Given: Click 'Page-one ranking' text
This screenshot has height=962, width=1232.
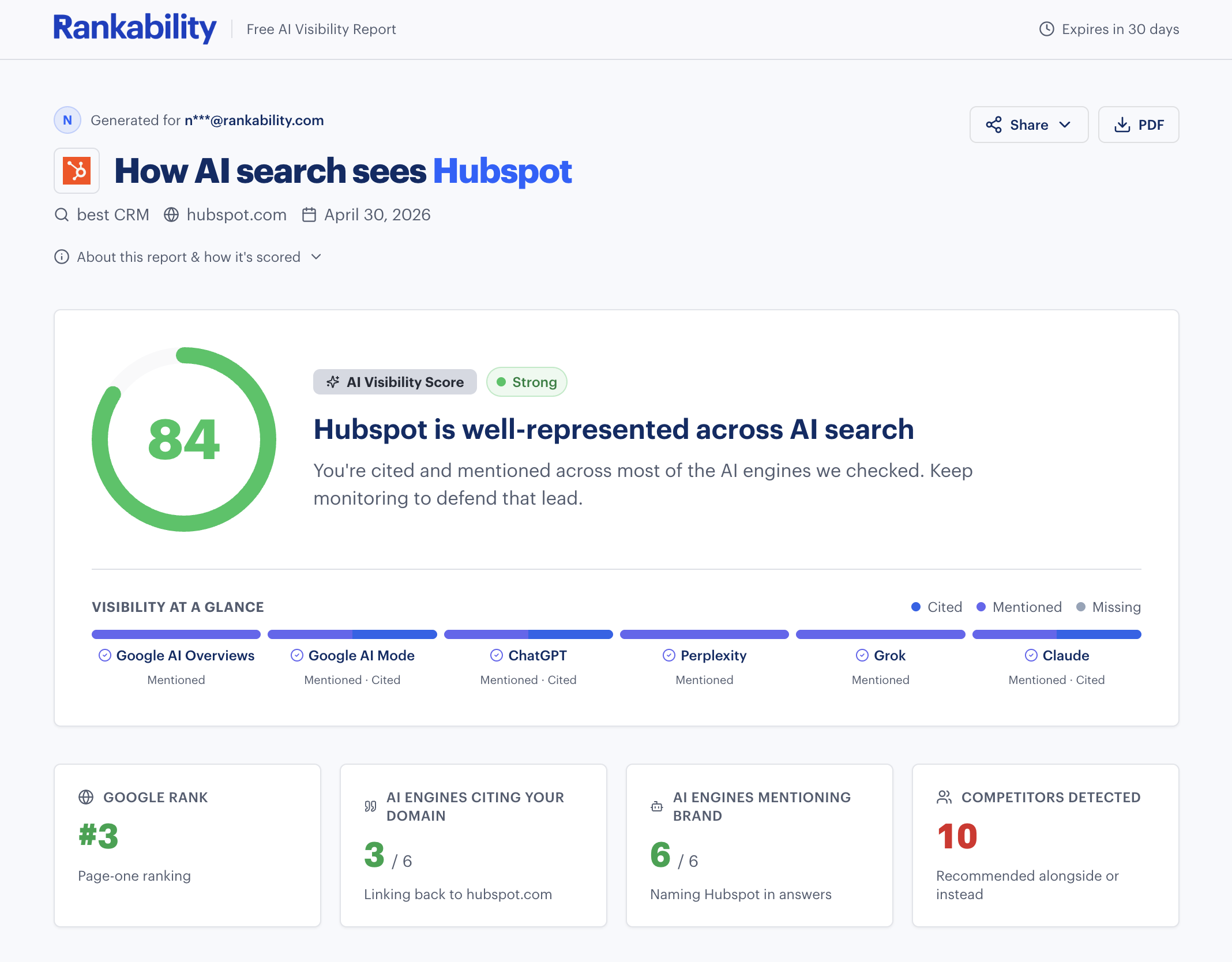Looking at the screenshot, I should [x=134, y=875].
